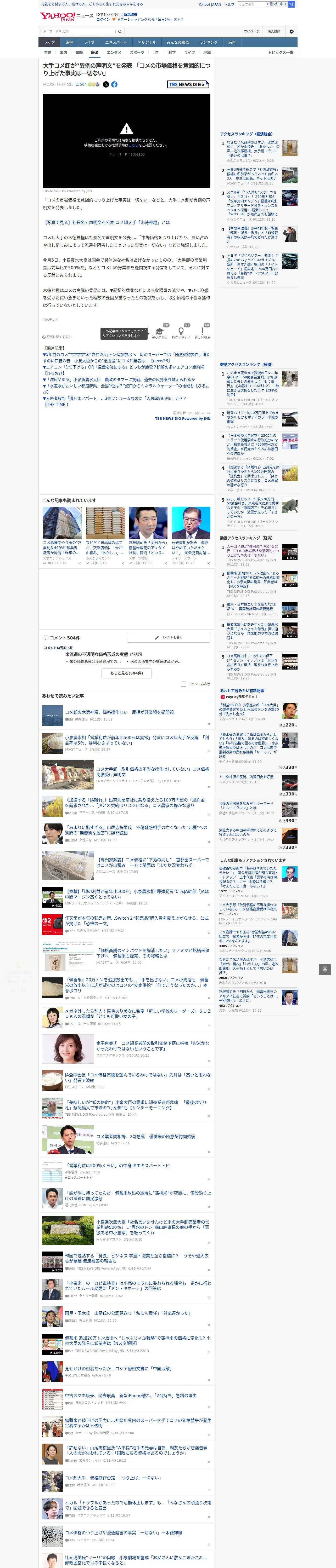Open コメ卸の木徳神糧、価格操作ない article

120,712
